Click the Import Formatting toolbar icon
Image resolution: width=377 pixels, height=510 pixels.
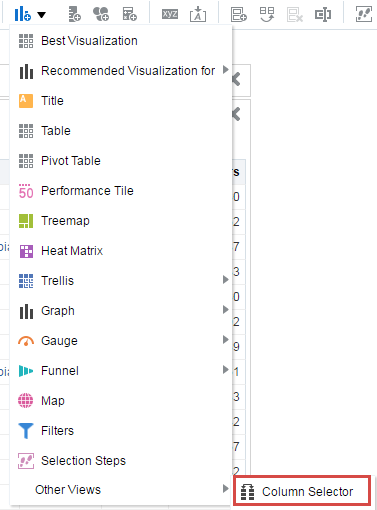(198, 14)
